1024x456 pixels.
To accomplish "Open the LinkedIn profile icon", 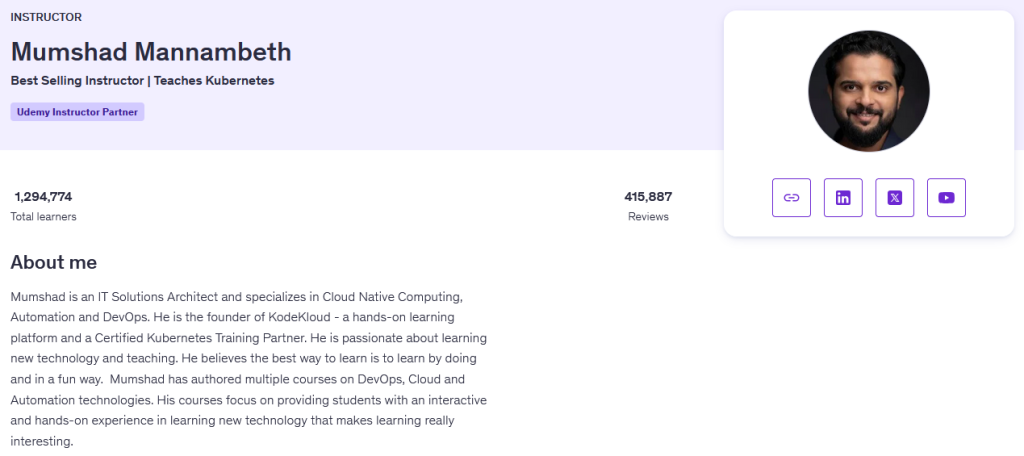I will click(x=843, y=198).
